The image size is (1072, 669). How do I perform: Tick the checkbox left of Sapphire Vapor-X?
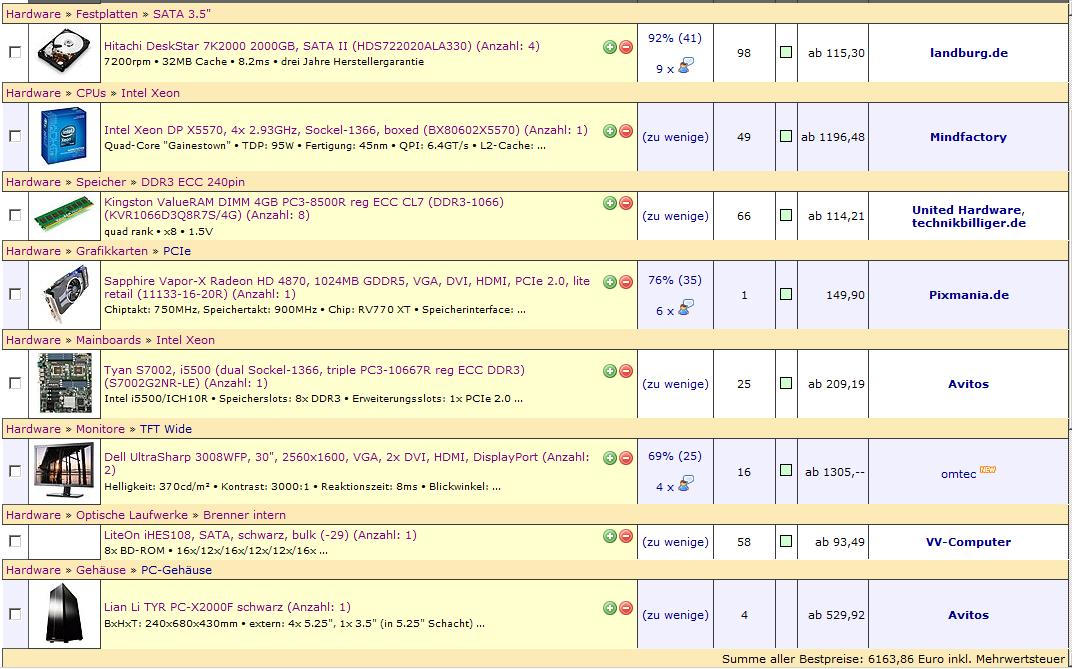click(x=14, y=294)
